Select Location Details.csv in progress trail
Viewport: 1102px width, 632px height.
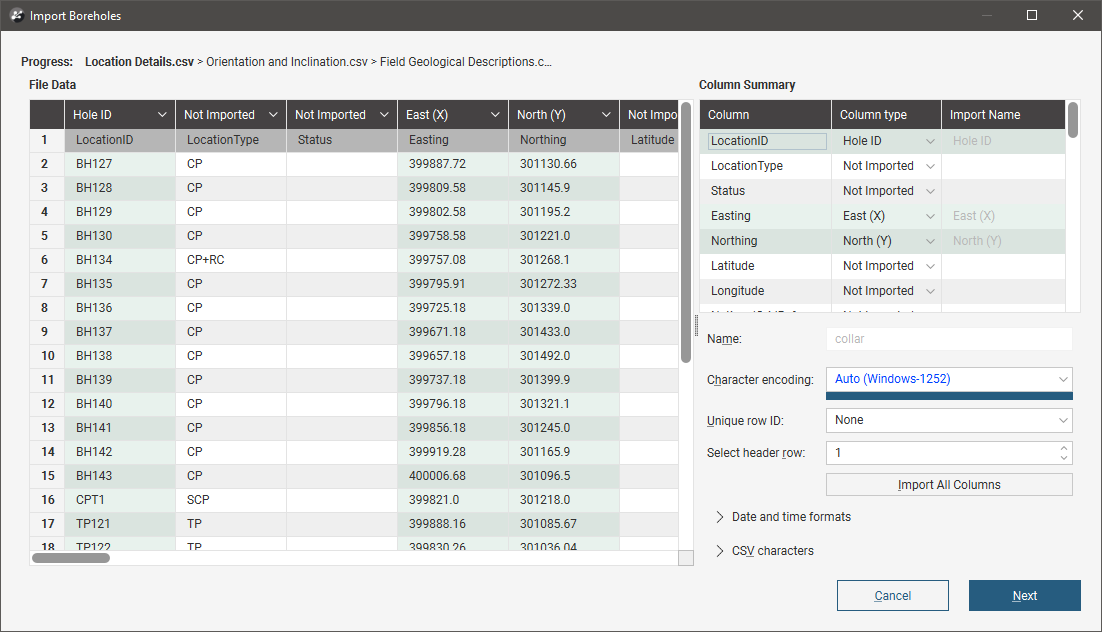click(139, 62)
